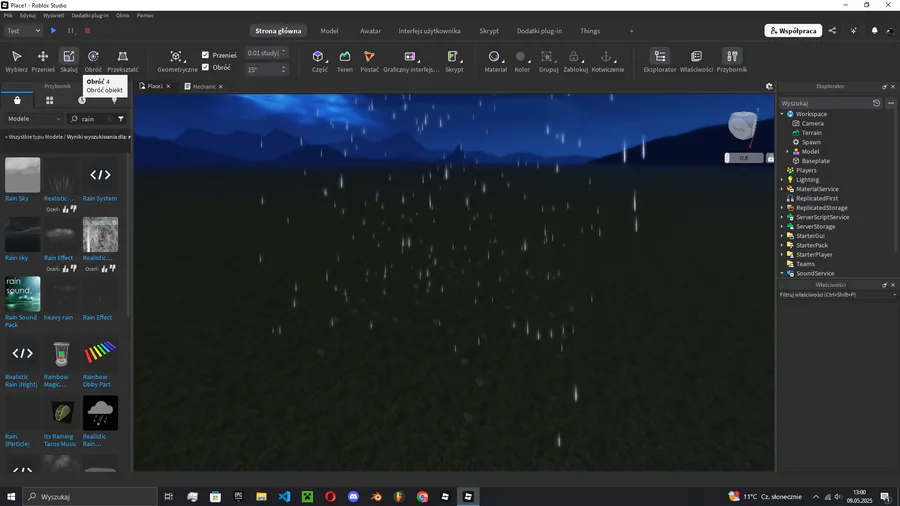Image resolution: width=900 pixels, height=506 pixels.
Task: Open the Geometryczne tool
Action: [x=177, y=60]
